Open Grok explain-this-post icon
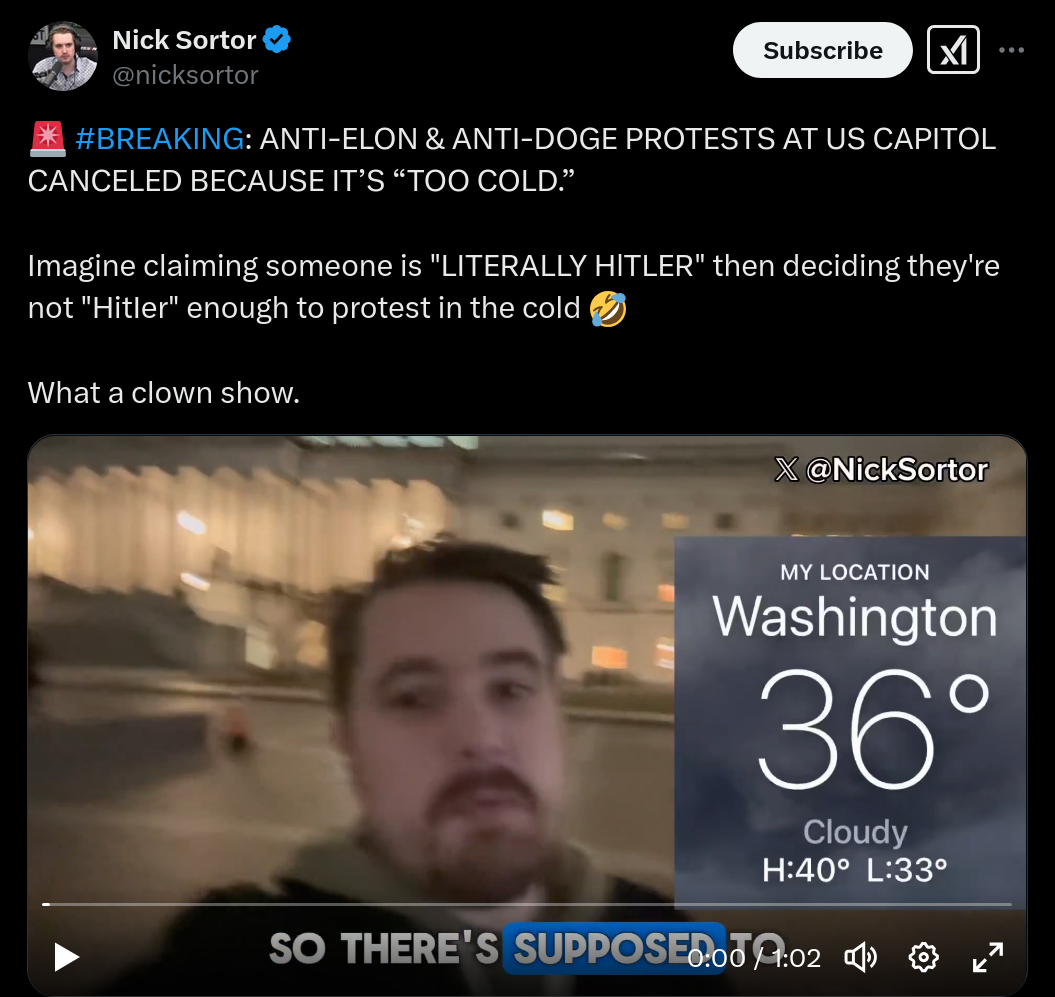Screen dimensions: 1055x997 (953, 50)
